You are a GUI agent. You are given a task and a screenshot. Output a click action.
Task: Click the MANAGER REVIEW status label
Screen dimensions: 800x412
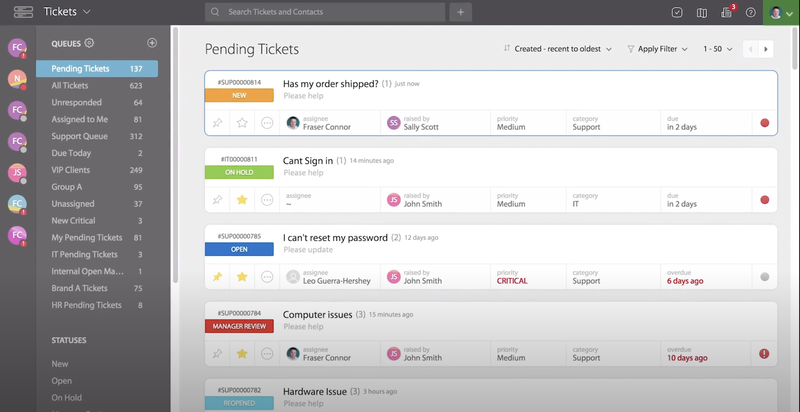pyautogui.click(x=239, y=326)
